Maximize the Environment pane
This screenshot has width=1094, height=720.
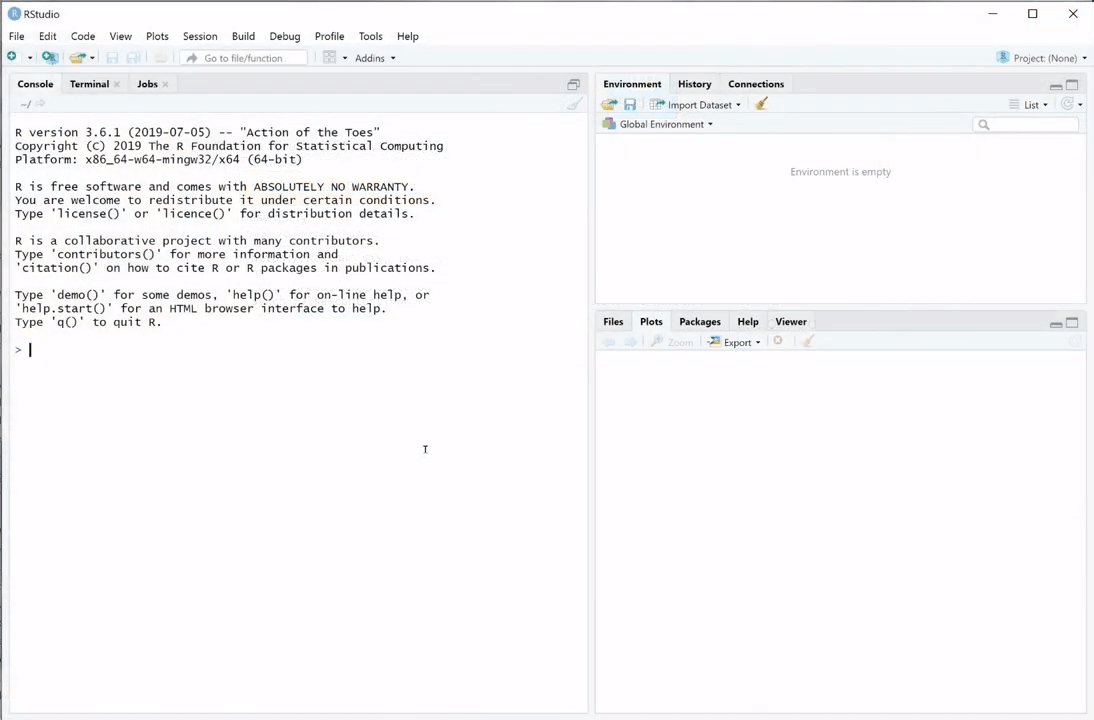(1072, 85)
